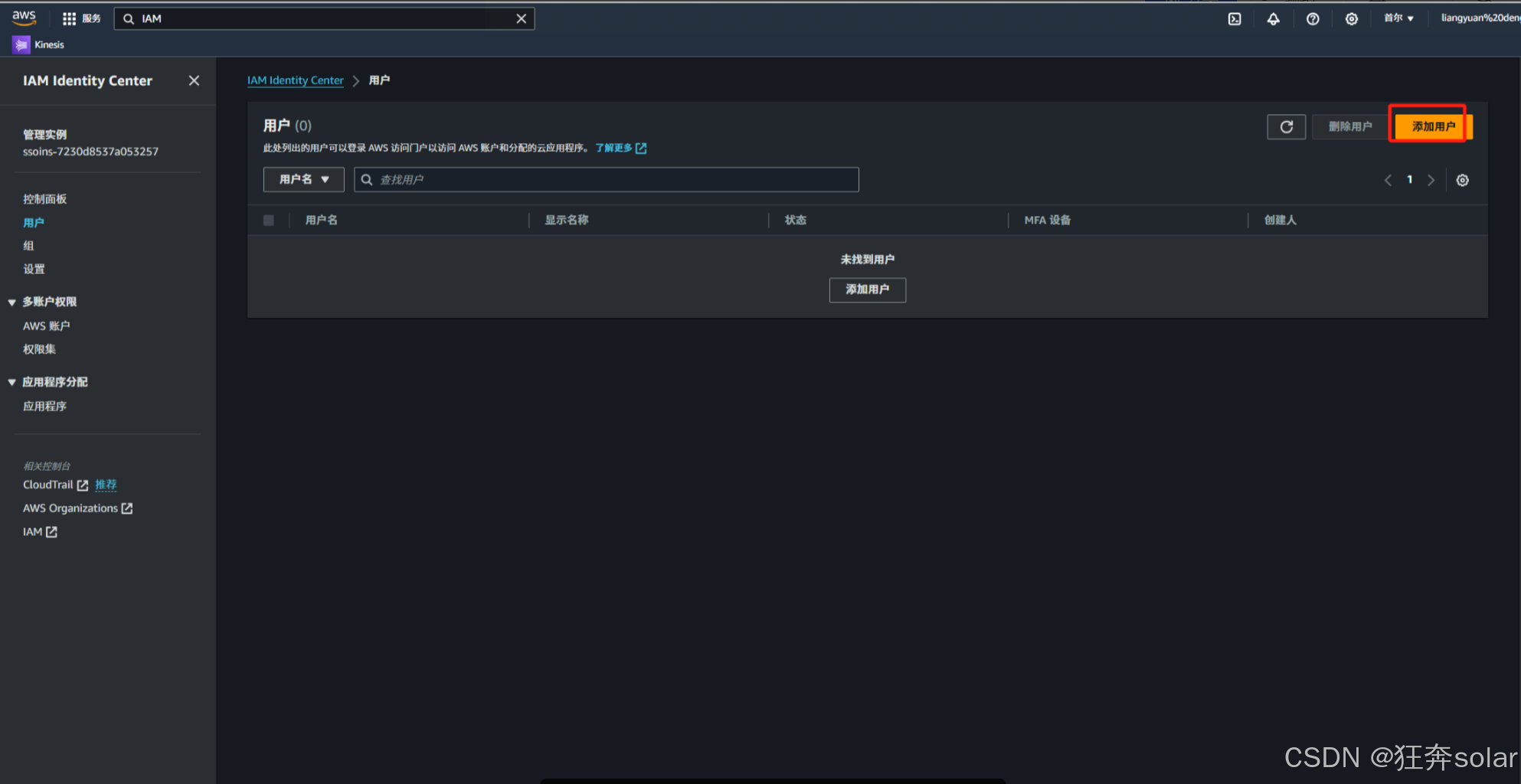The height and width of the screenshot is (784, 1521).
Task: Sort by 状态 column header
Action: point(795,220)
